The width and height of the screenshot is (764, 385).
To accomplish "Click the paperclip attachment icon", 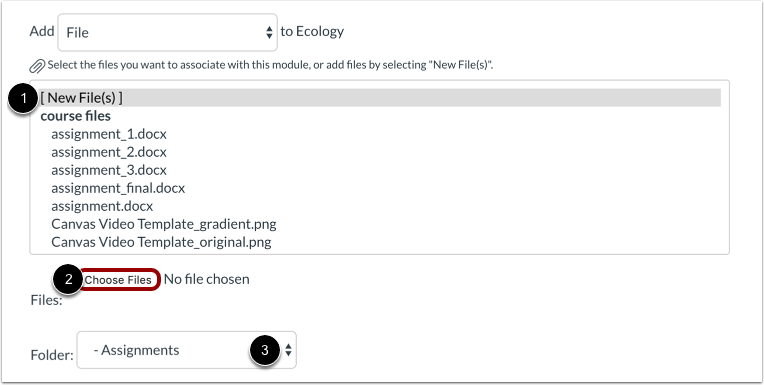I will 38,65.
